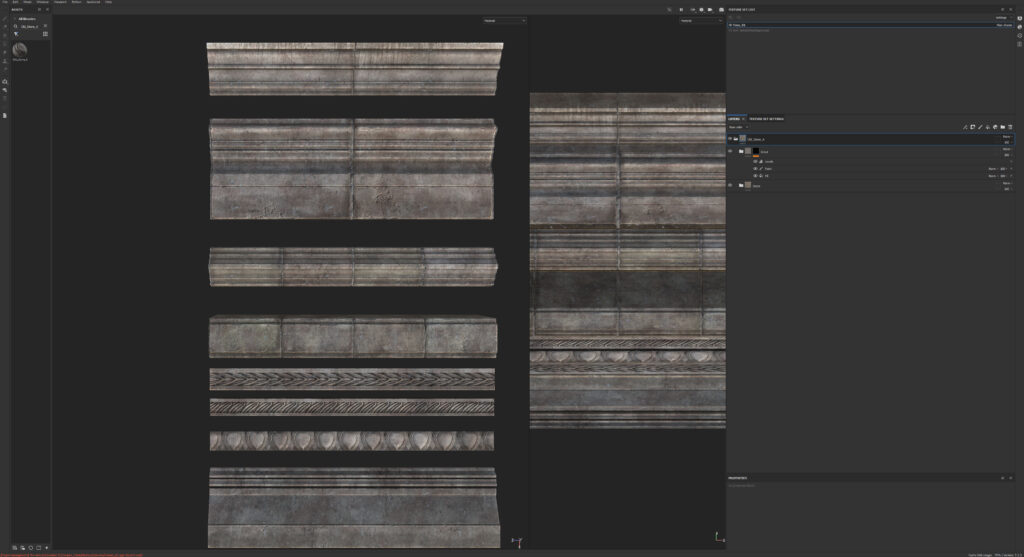Close the Layers tab with its X
1024x557 pixels.
point(743,119)
